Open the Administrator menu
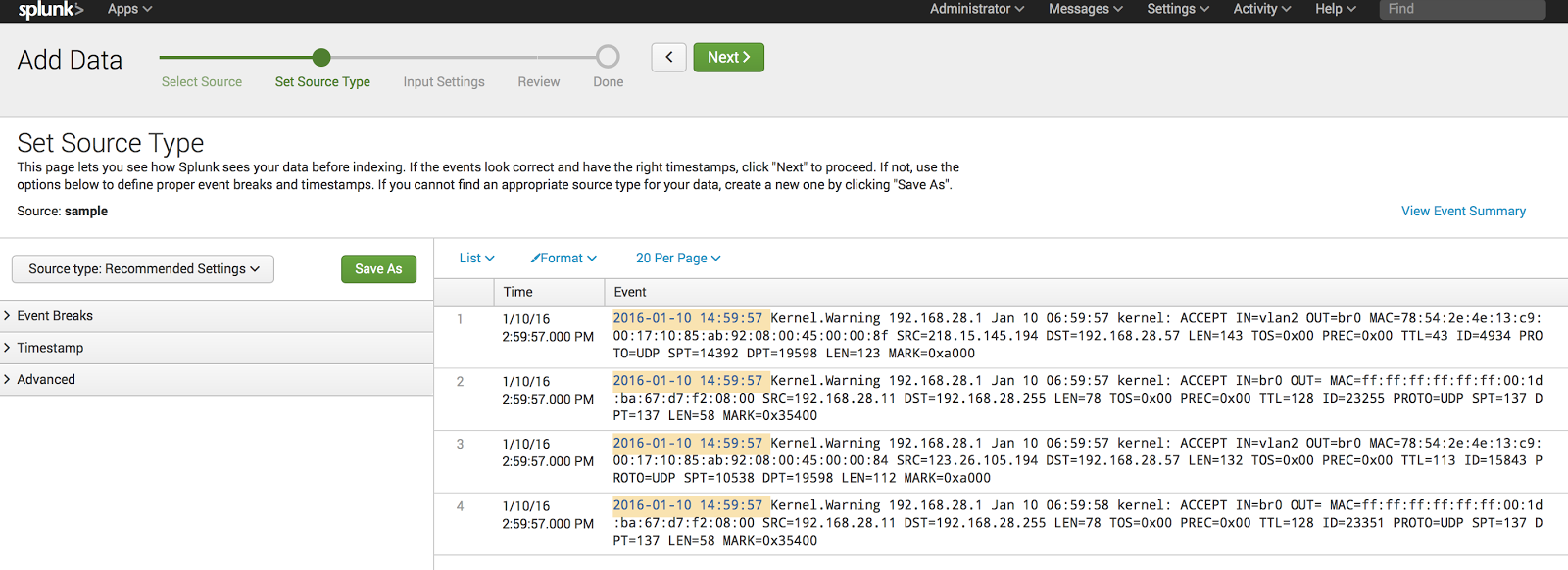1568x570 pixels. (x=977, y=9)
